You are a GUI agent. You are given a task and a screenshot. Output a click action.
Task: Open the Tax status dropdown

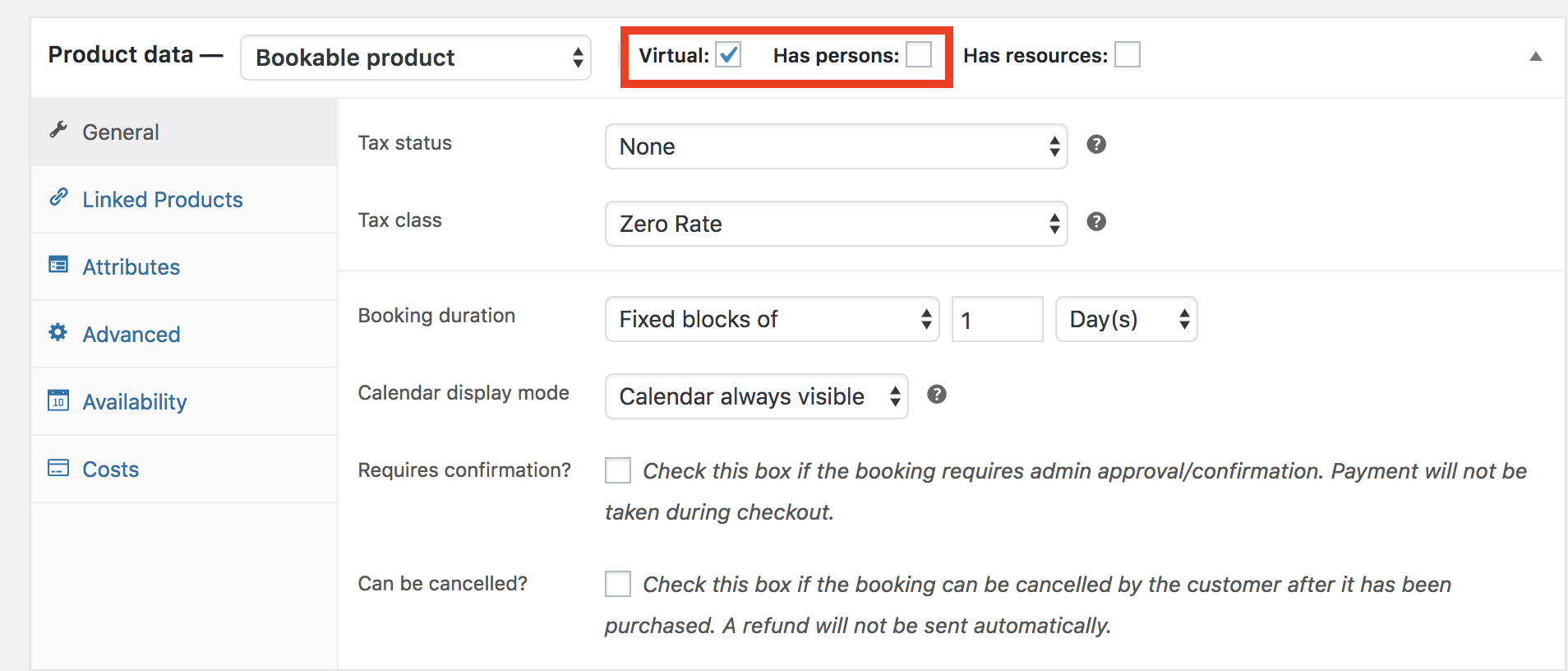click(836, 146)
